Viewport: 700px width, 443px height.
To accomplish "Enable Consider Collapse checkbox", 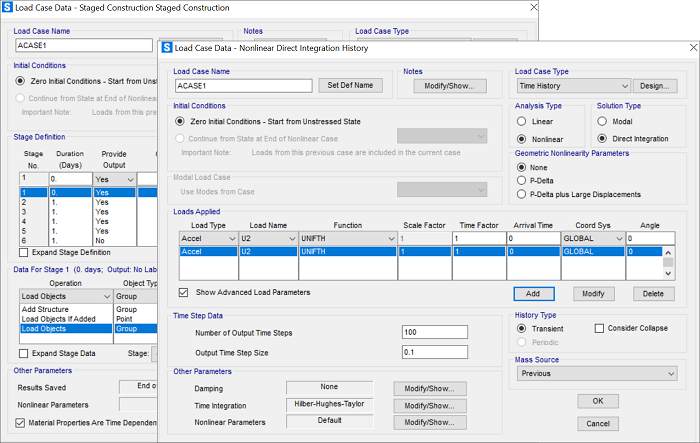I will point(599,328).
